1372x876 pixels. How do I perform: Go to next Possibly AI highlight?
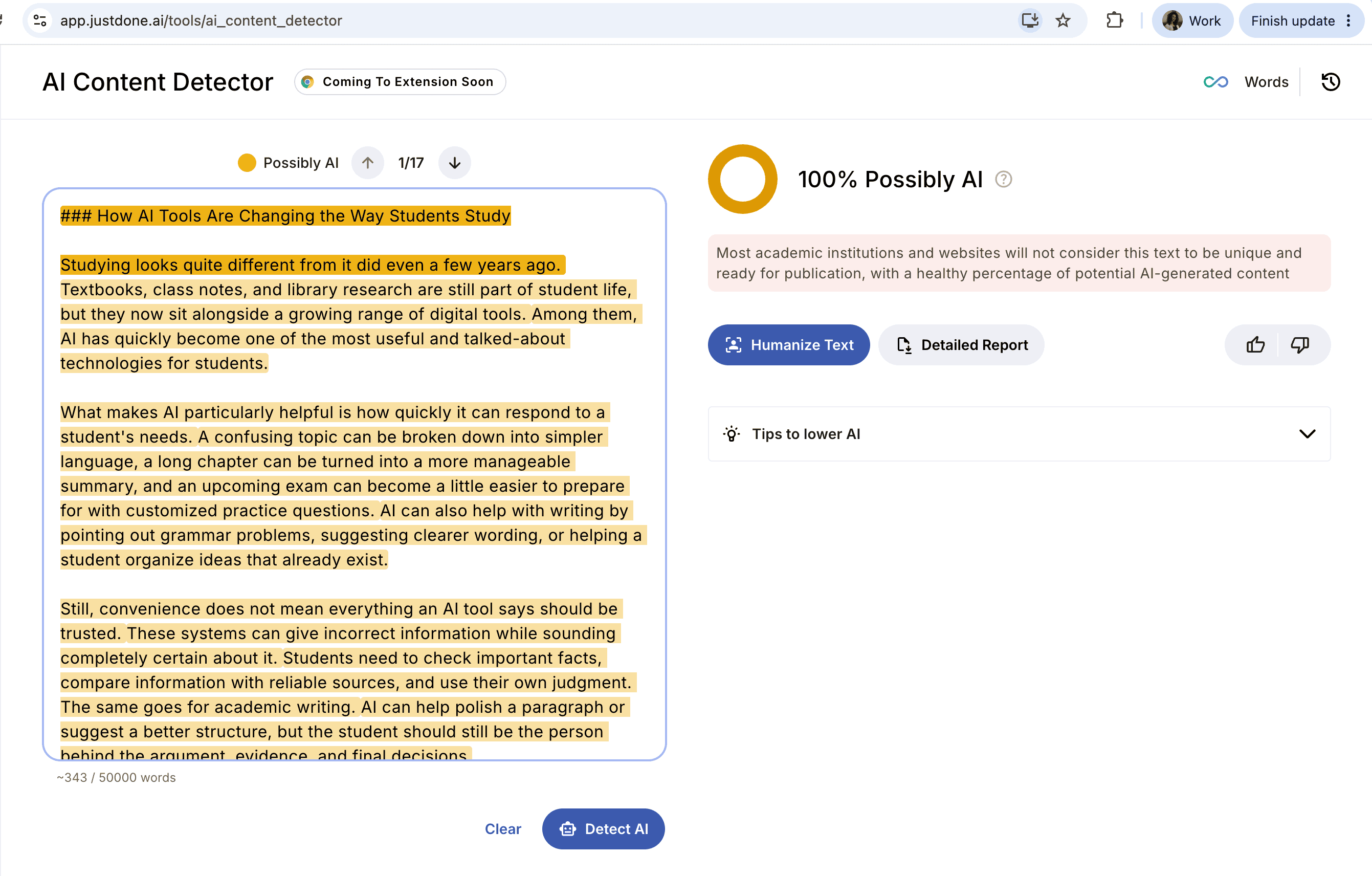[x=454, y=163]
